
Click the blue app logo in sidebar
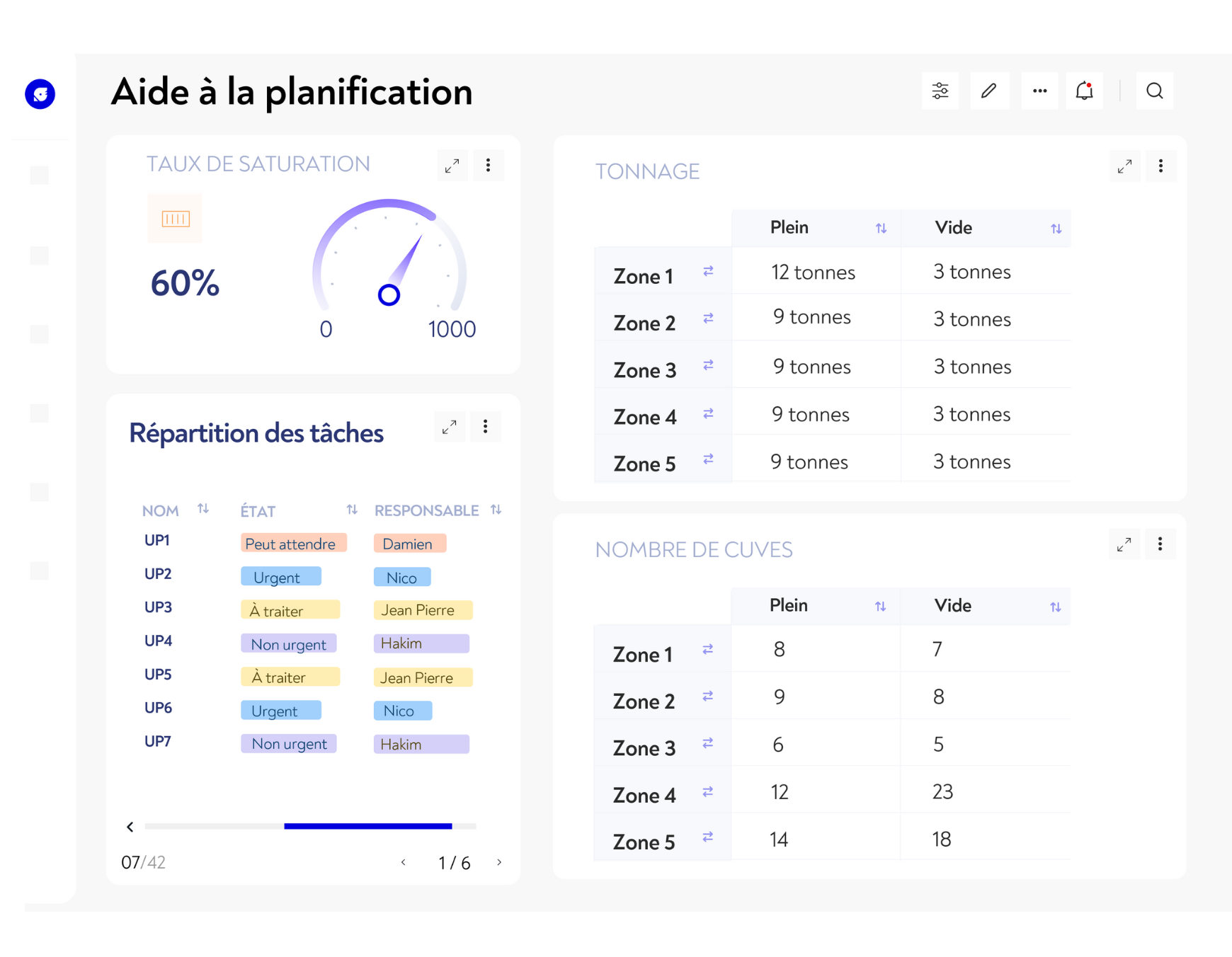40,94
